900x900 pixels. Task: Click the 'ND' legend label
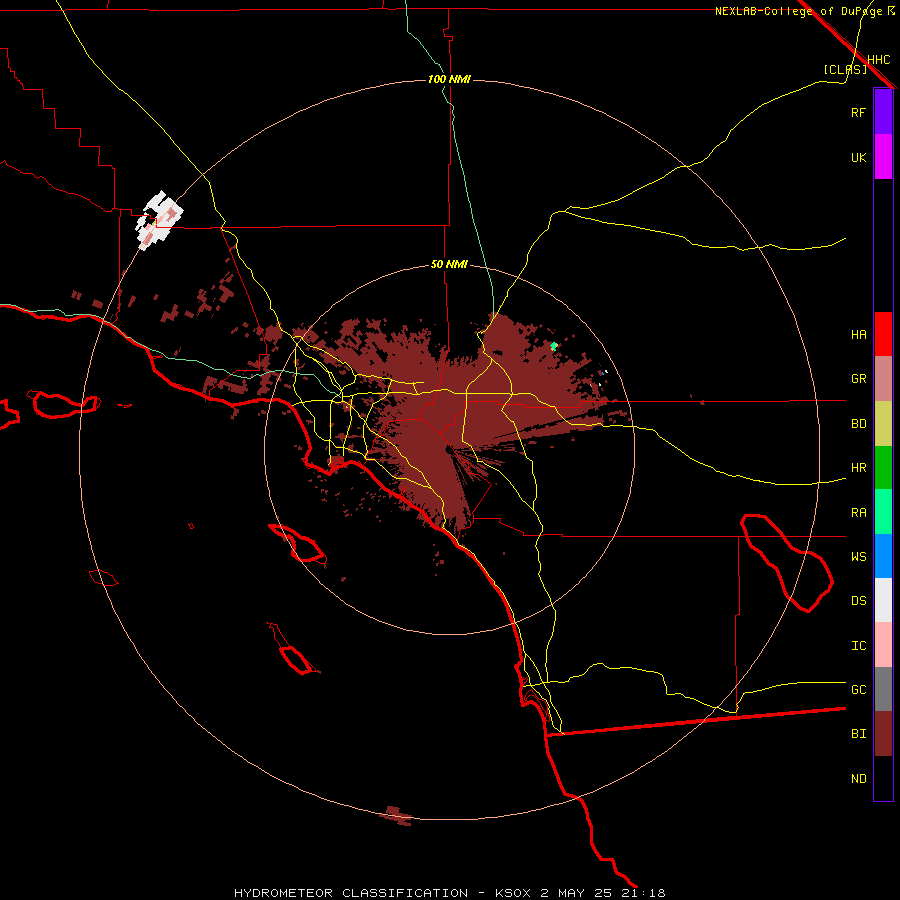point(858,779)
